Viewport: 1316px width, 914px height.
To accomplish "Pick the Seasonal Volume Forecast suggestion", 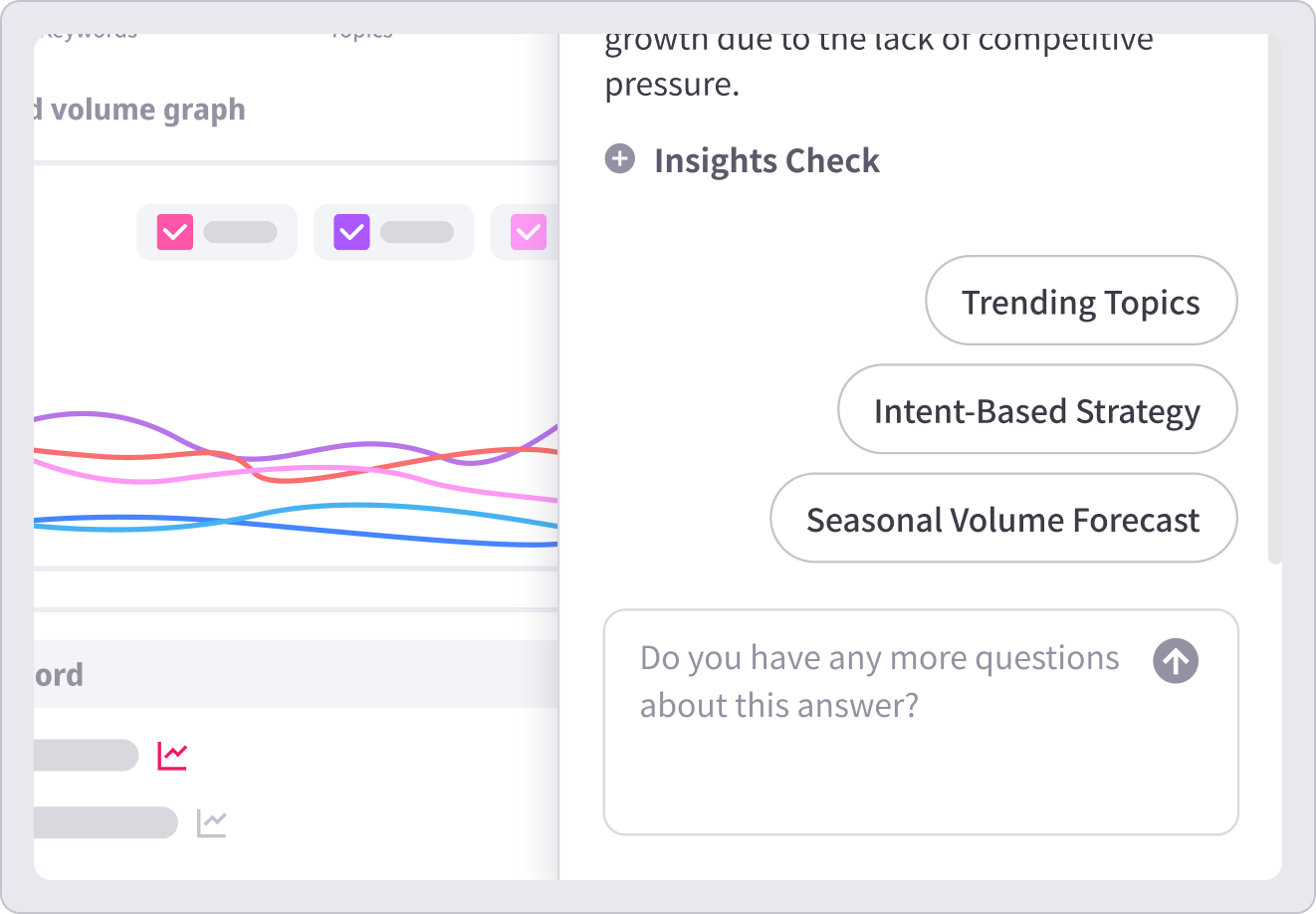I will (x=1002, y=519).
